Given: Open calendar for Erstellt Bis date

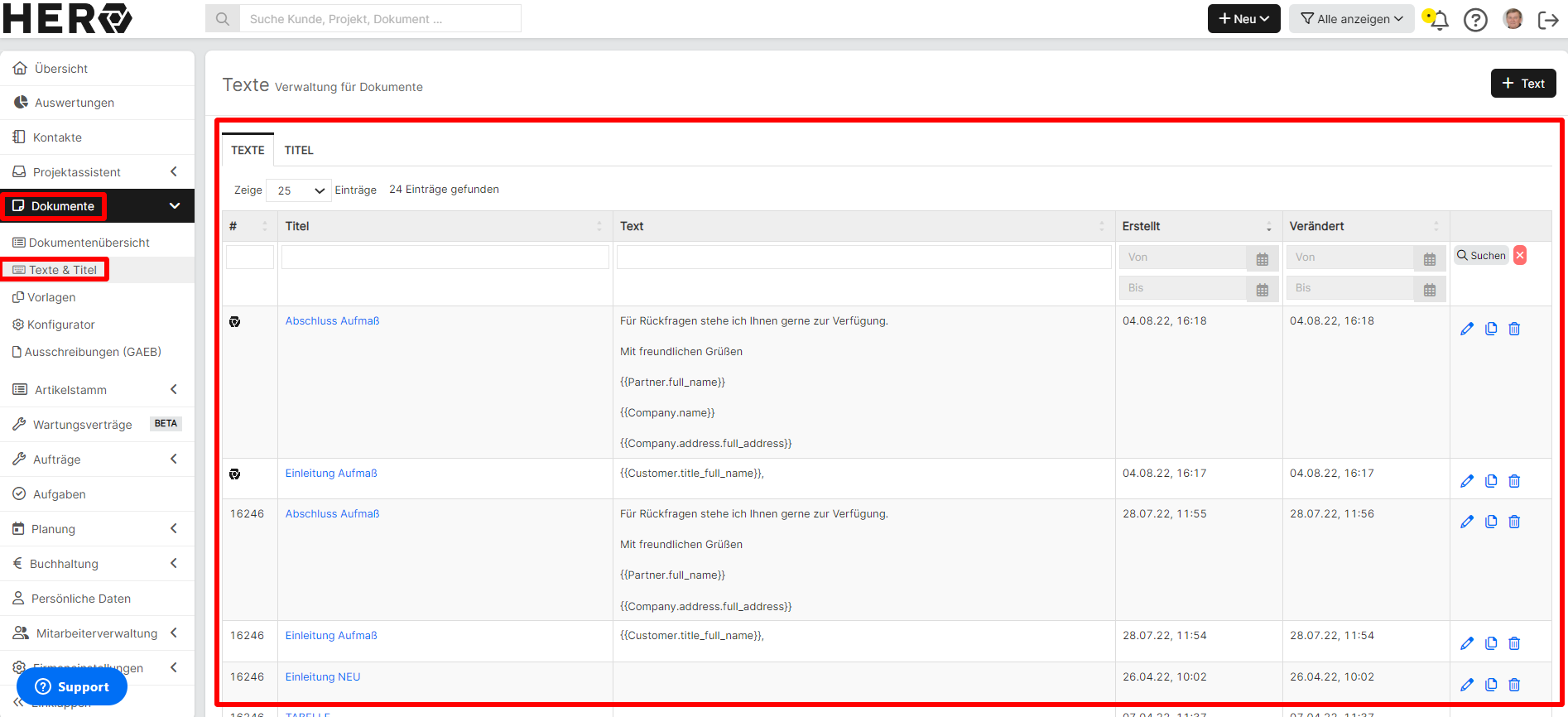Looking at the screenshot, I should tap(1263, 290).
